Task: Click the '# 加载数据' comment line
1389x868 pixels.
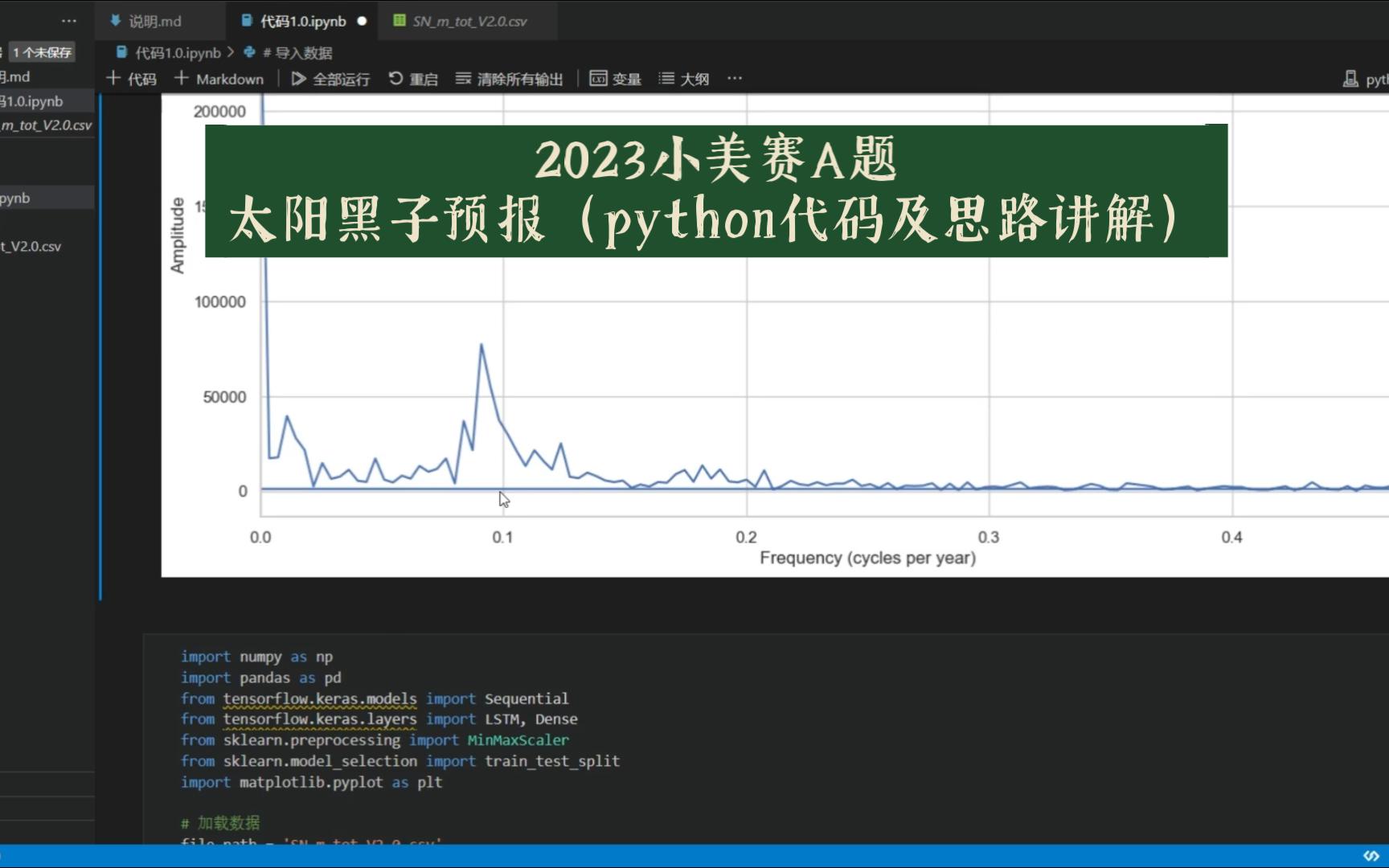Action: [x=220, y=822]
